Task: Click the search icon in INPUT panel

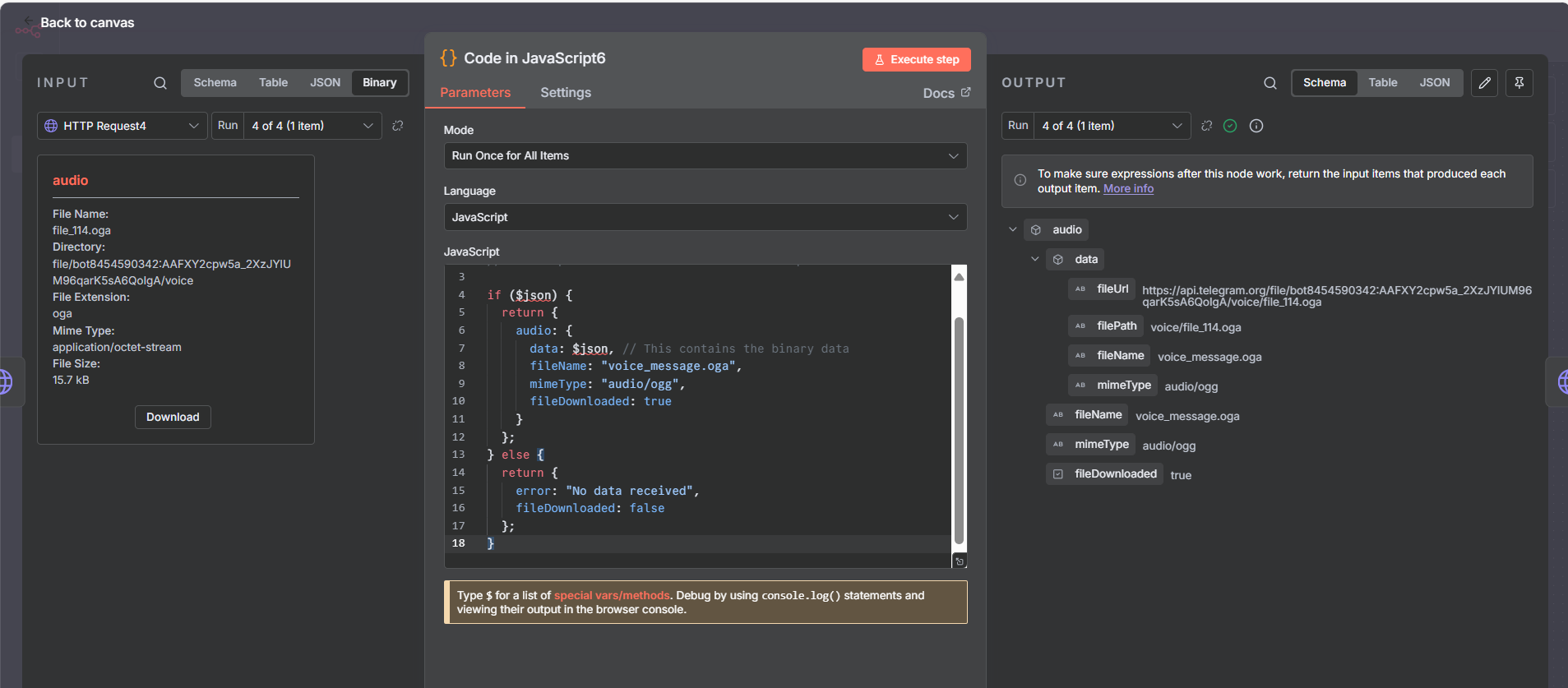Action: point(160,83)
